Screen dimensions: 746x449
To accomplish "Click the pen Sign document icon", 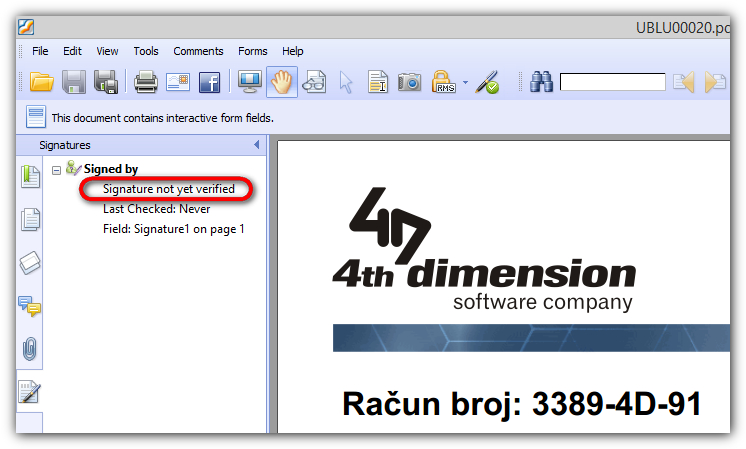I will tap(487, 82).
